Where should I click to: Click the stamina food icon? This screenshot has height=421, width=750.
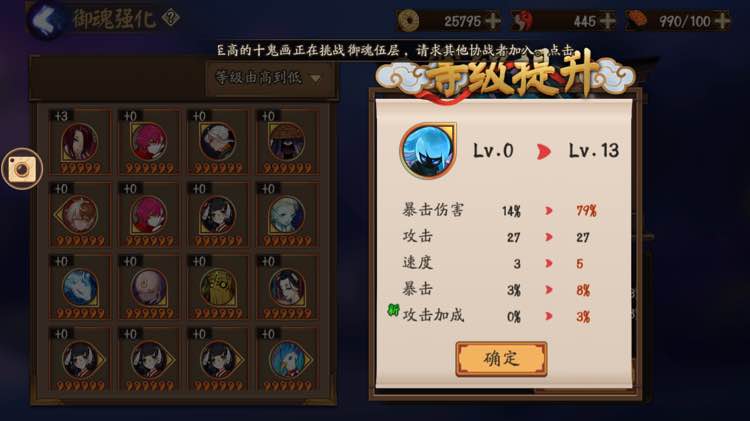point(637,21)
